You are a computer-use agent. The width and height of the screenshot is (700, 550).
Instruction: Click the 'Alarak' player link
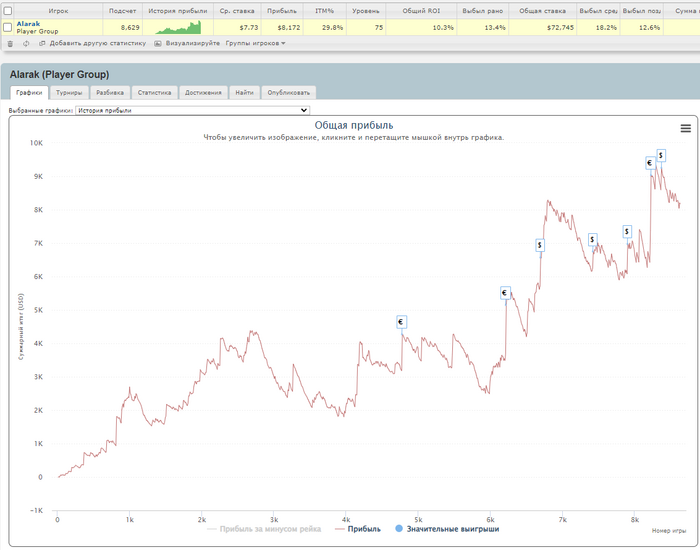pos(28,24)
